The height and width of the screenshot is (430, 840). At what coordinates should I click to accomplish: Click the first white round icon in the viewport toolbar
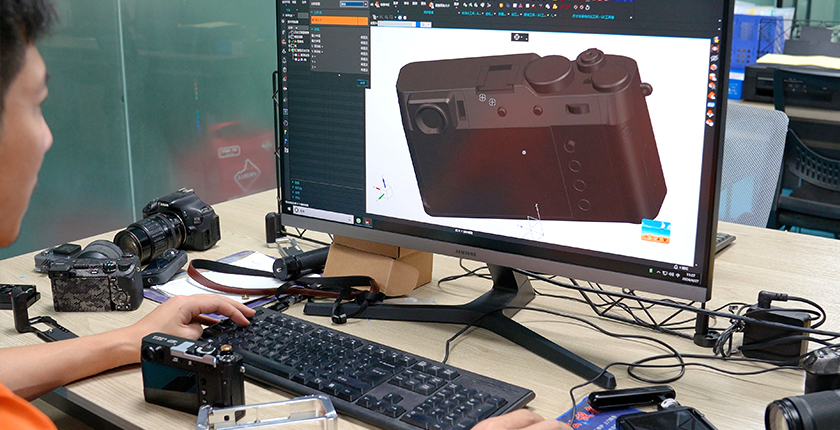[400, 17]
